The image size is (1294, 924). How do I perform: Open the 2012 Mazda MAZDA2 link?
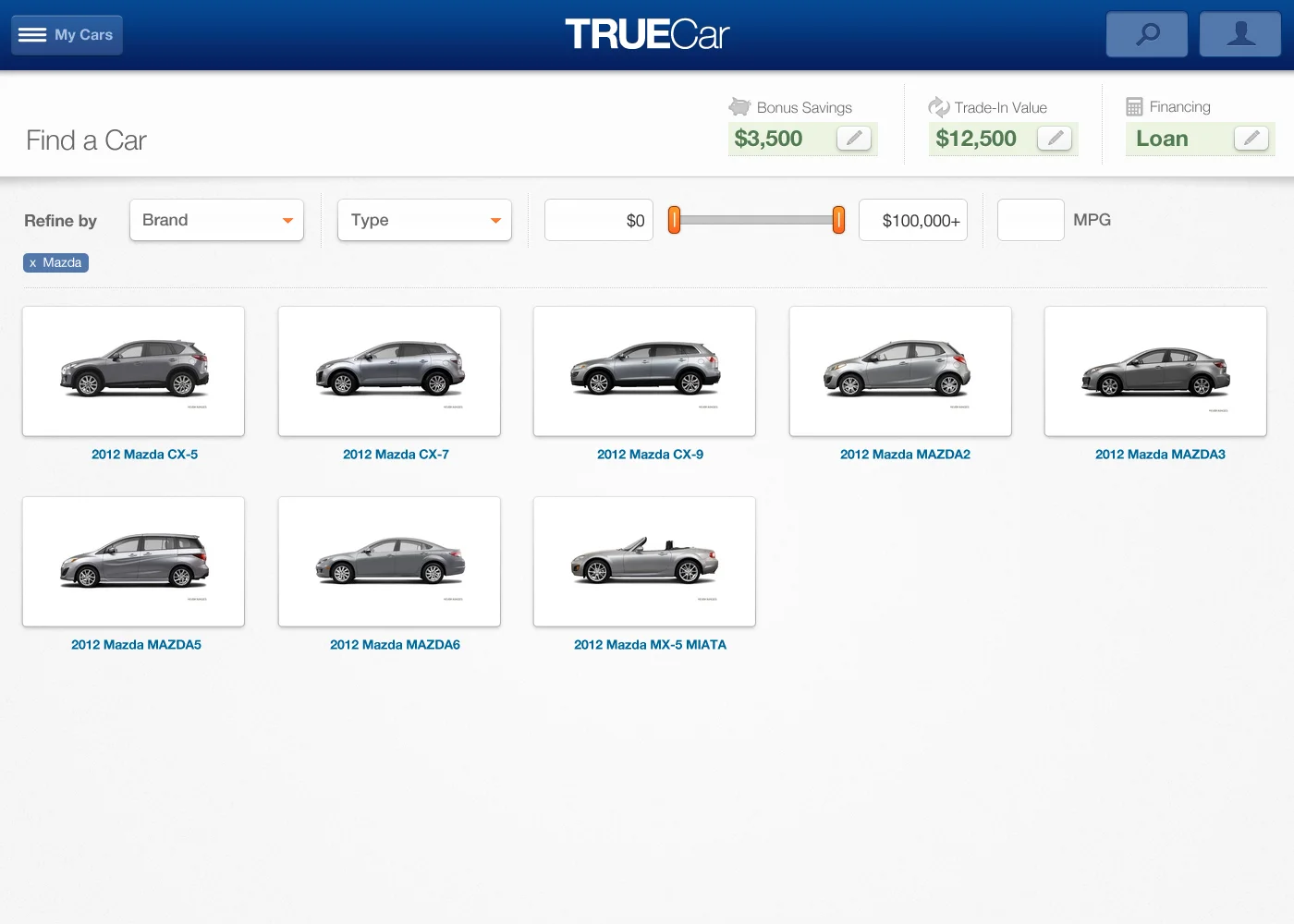[905, 455]
